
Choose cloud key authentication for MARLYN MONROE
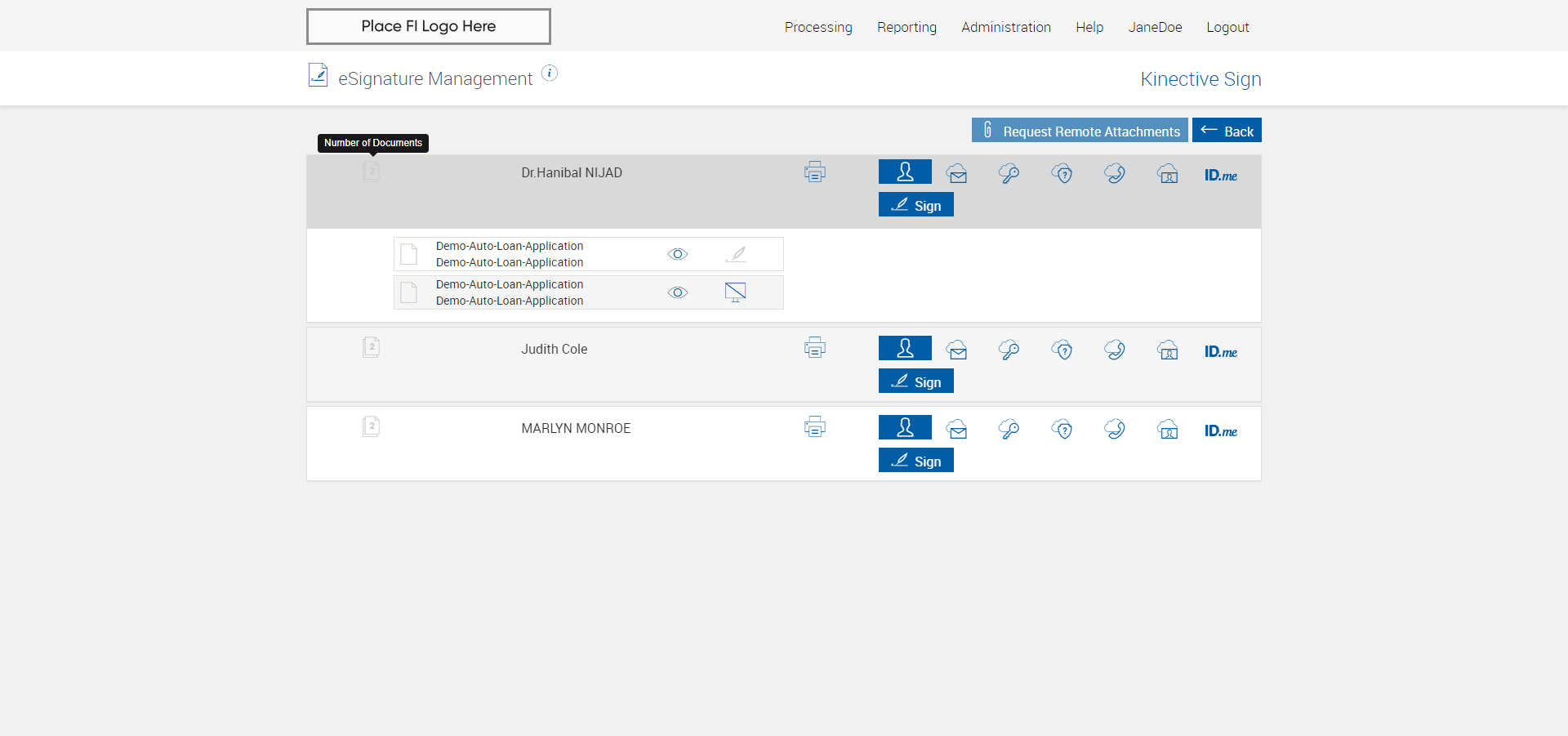pyautogui.click(x=1009, y=429)
